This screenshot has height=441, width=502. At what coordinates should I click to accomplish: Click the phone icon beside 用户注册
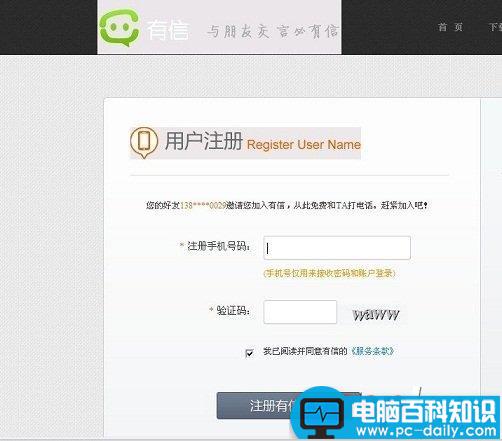coord(144,142)
